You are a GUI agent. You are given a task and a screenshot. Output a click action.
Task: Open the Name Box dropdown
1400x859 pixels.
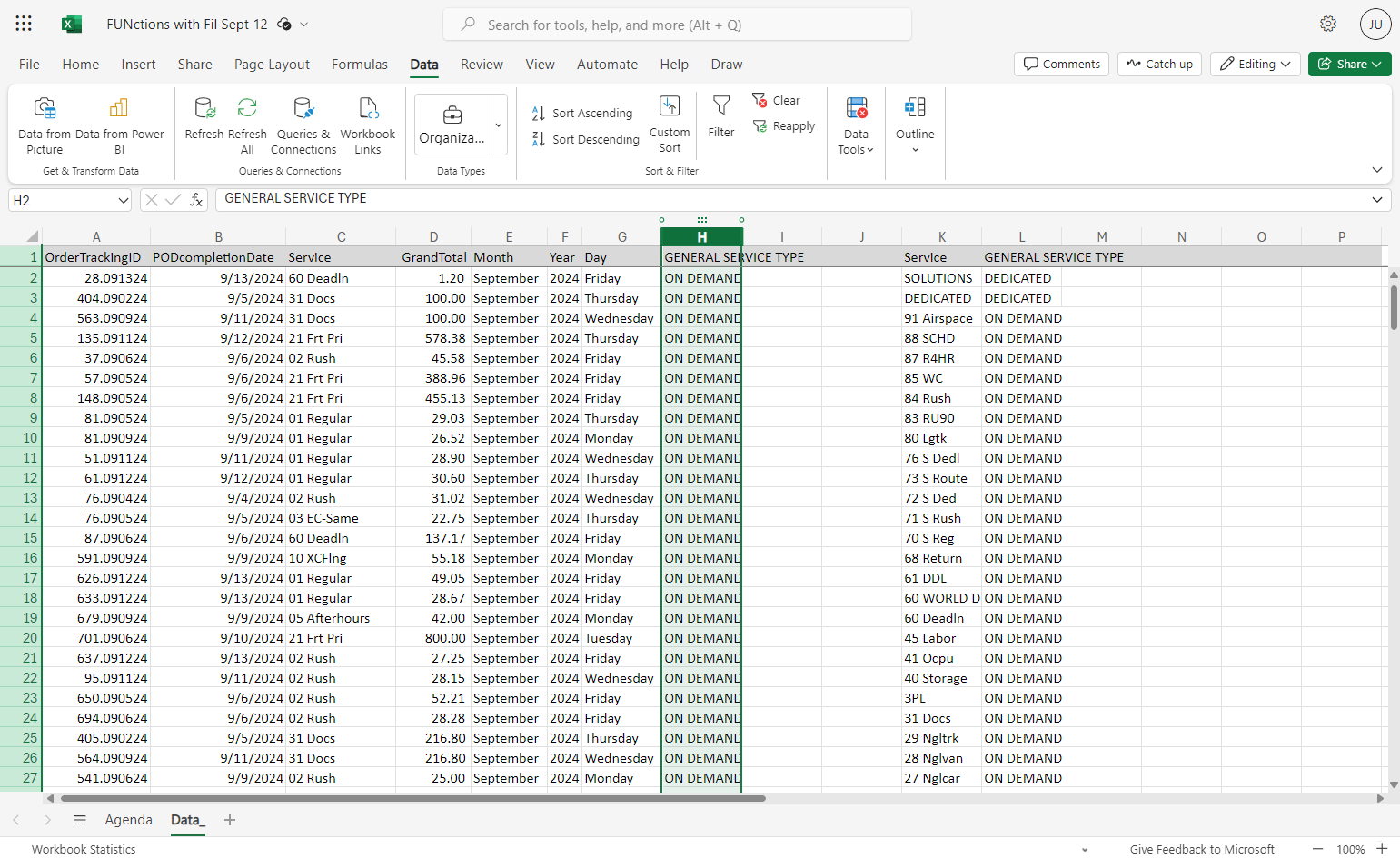point(124,200)
